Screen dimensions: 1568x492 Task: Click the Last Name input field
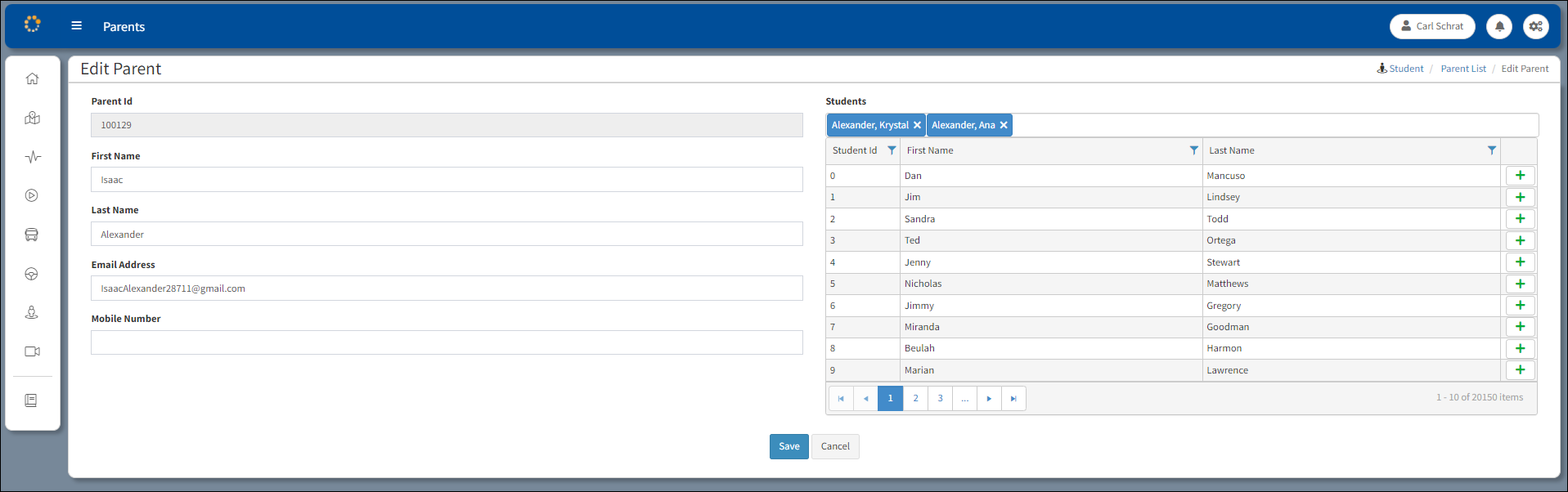[x=447, y=234]
